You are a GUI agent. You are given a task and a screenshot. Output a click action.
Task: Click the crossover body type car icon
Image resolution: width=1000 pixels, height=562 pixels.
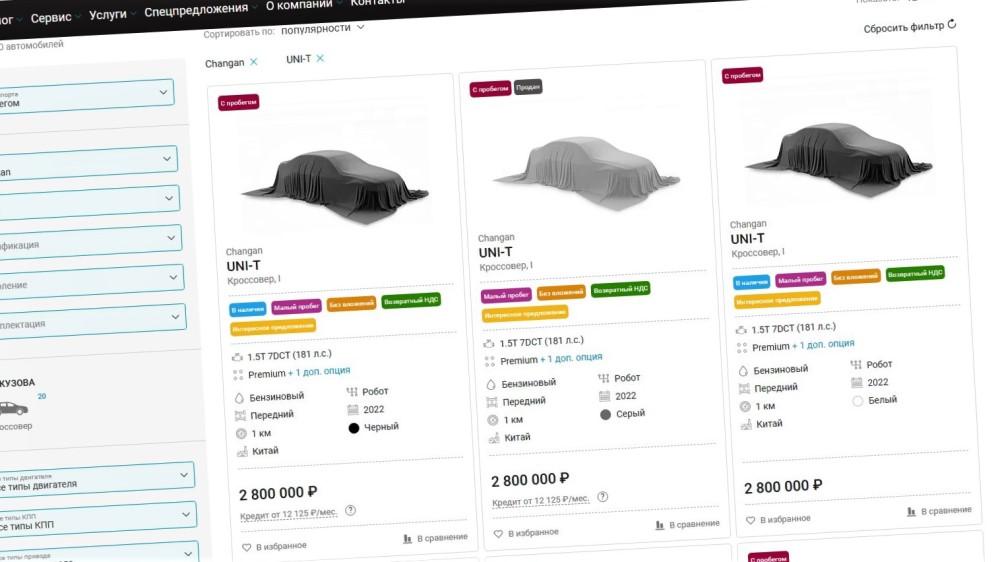pyautogui.click(x=11, y=408)
